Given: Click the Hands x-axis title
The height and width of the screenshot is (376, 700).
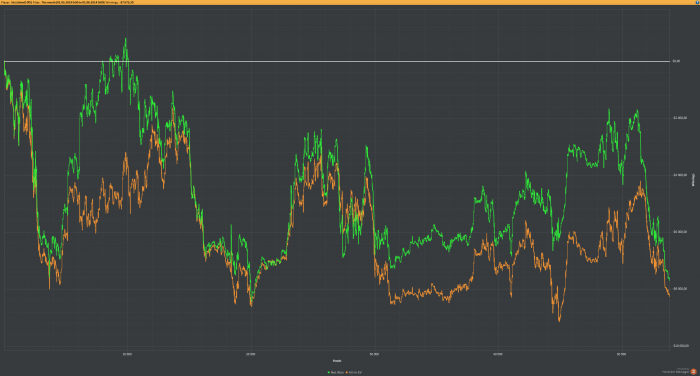Looking at the screenshot, I should click(x=337, y=360).
